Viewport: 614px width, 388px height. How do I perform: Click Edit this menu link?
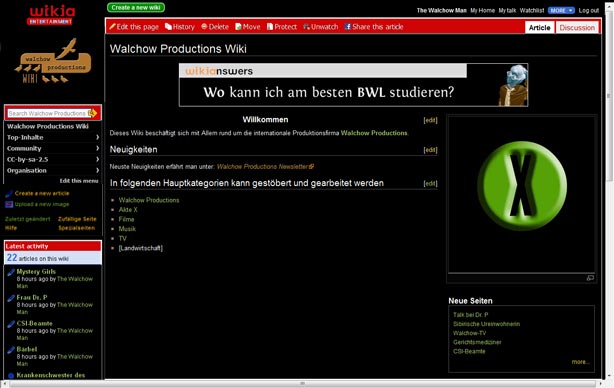tap(79, 181)
